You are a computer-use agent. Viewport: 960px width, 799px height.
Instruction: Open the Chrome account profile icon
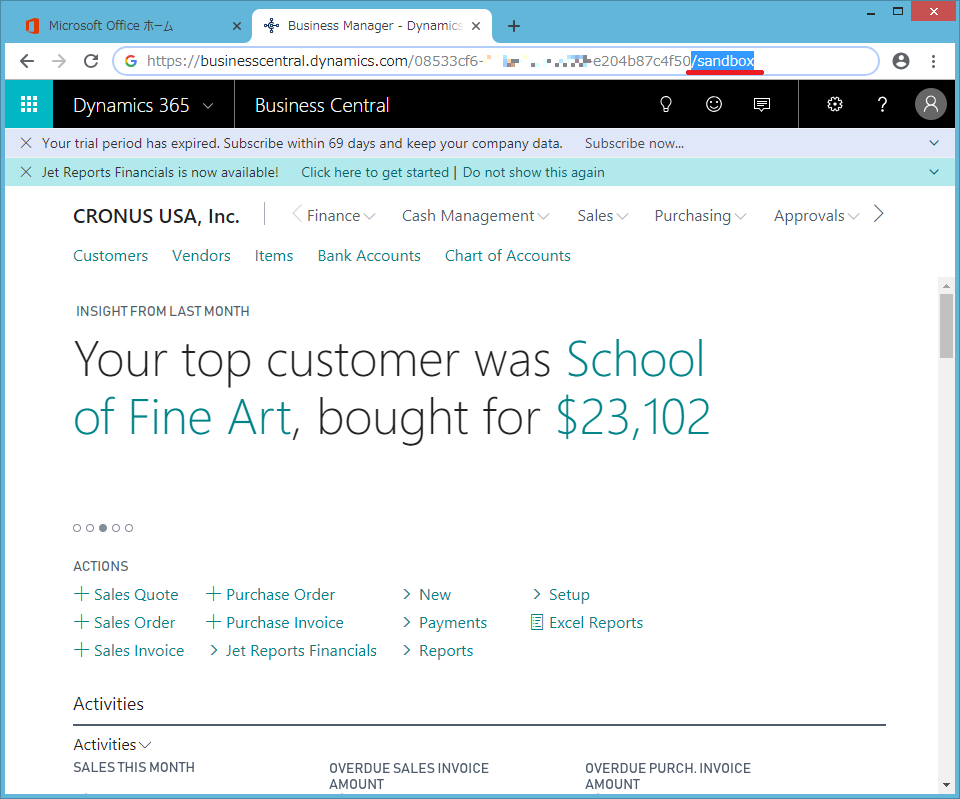(x=901, y=61)
